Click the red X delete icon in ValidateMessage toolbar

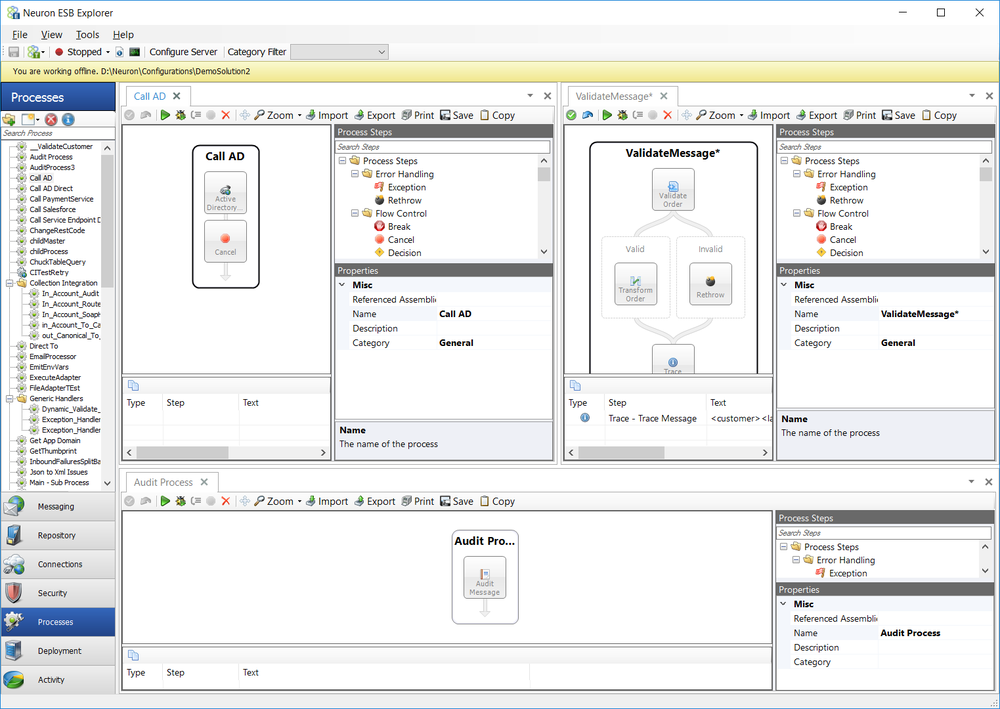[668, 115]
